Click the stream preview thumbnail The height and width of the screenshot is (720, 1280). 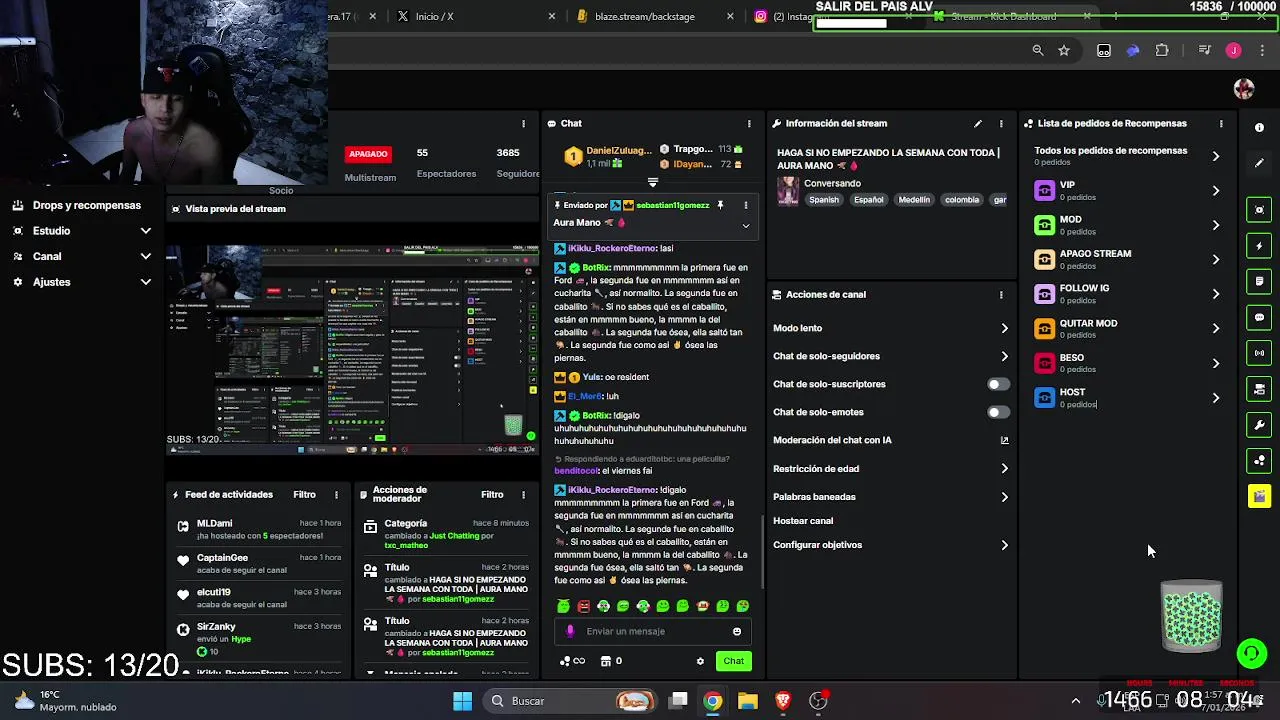[x=352, y=349]
